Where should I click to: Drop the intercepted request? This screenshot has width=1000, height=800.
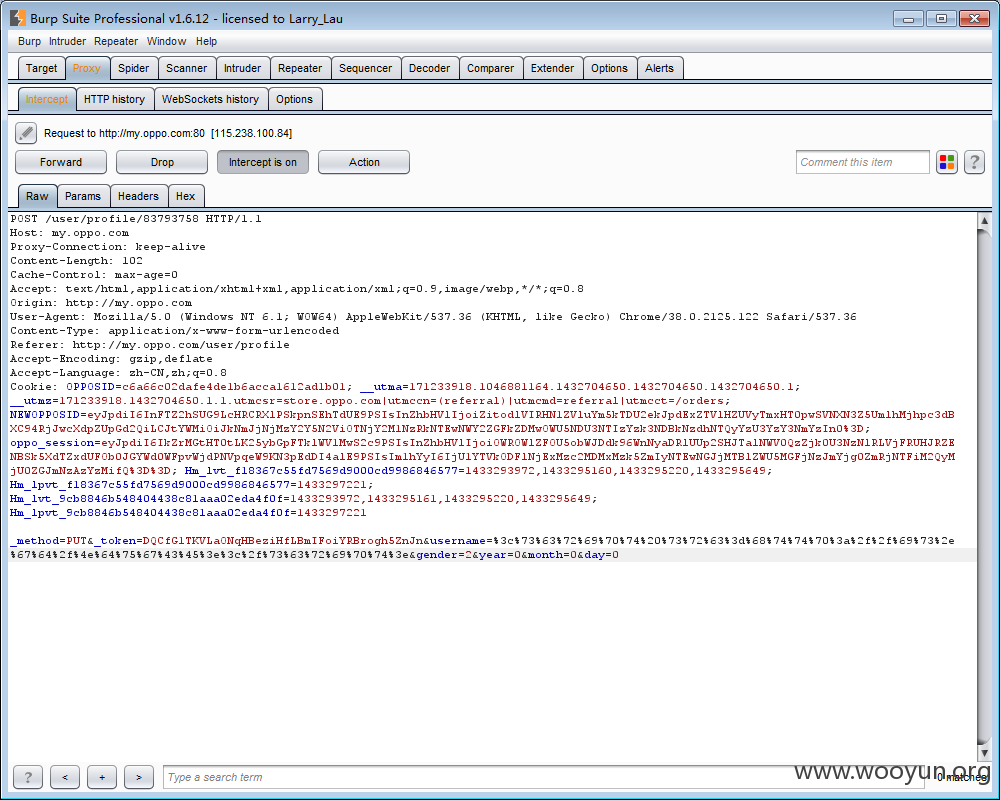coord(162,162)
